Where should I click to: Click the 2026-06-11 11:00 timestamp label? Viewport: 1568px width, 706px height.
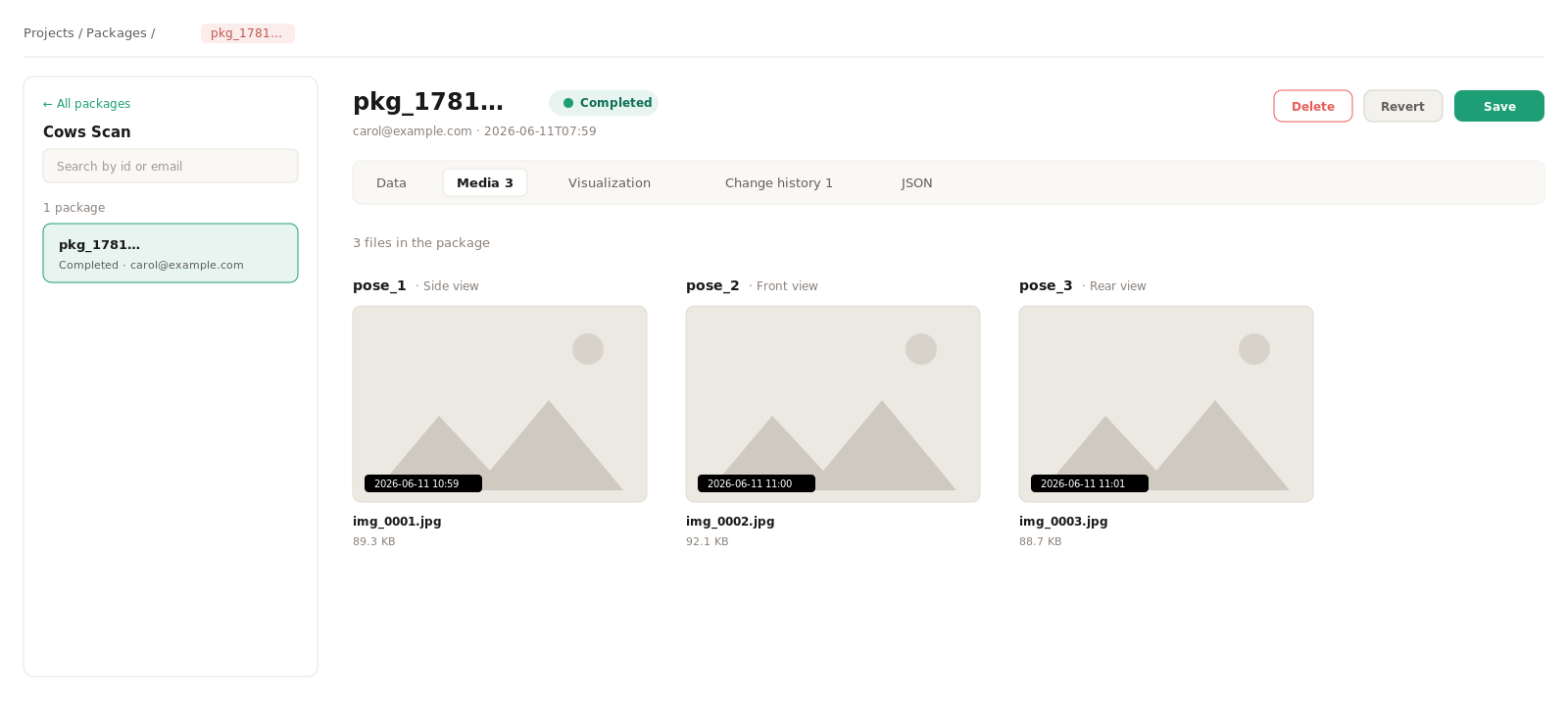pyautogui.click(x=757, y=483)
